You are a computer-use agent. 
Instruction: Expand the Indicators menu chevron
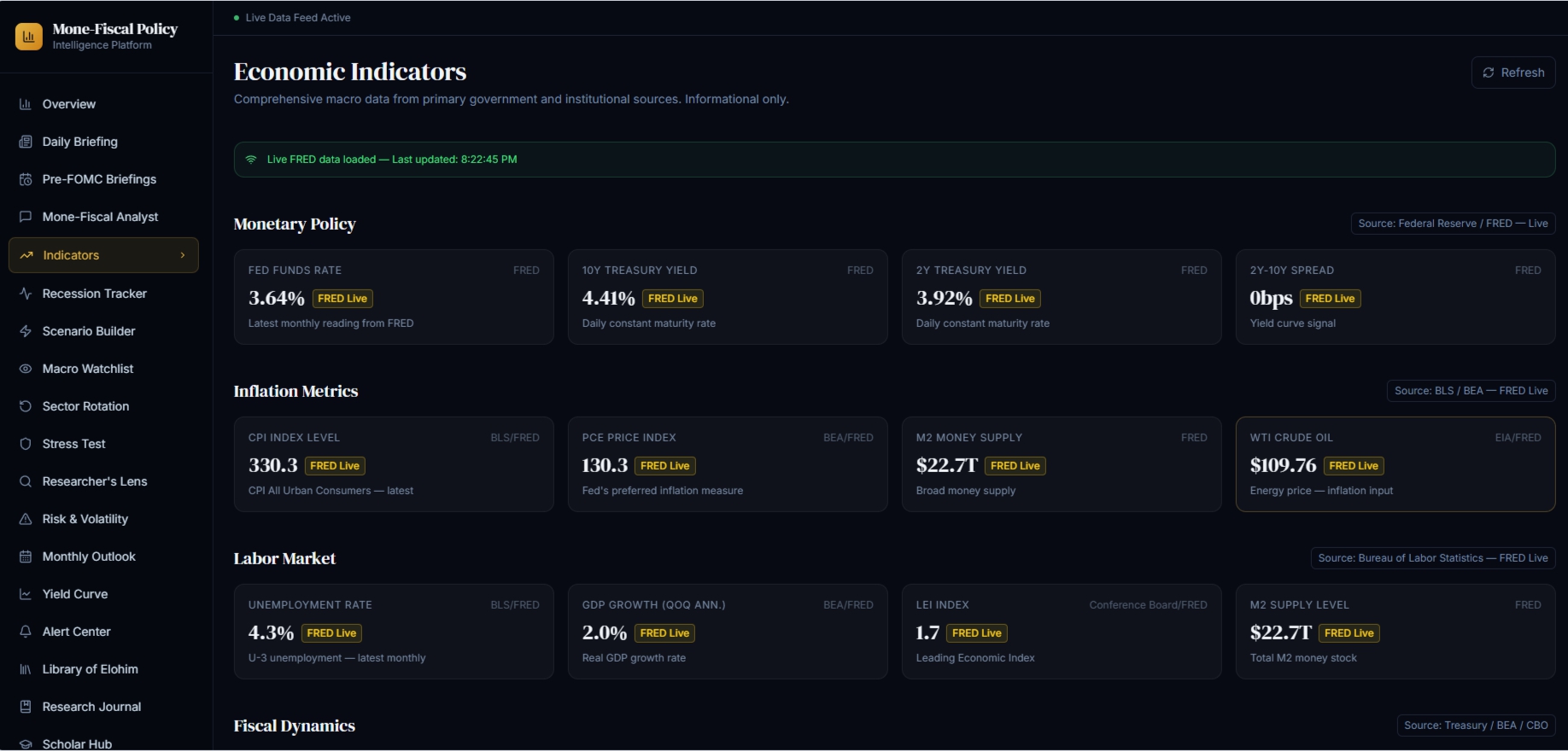(183, 255)
